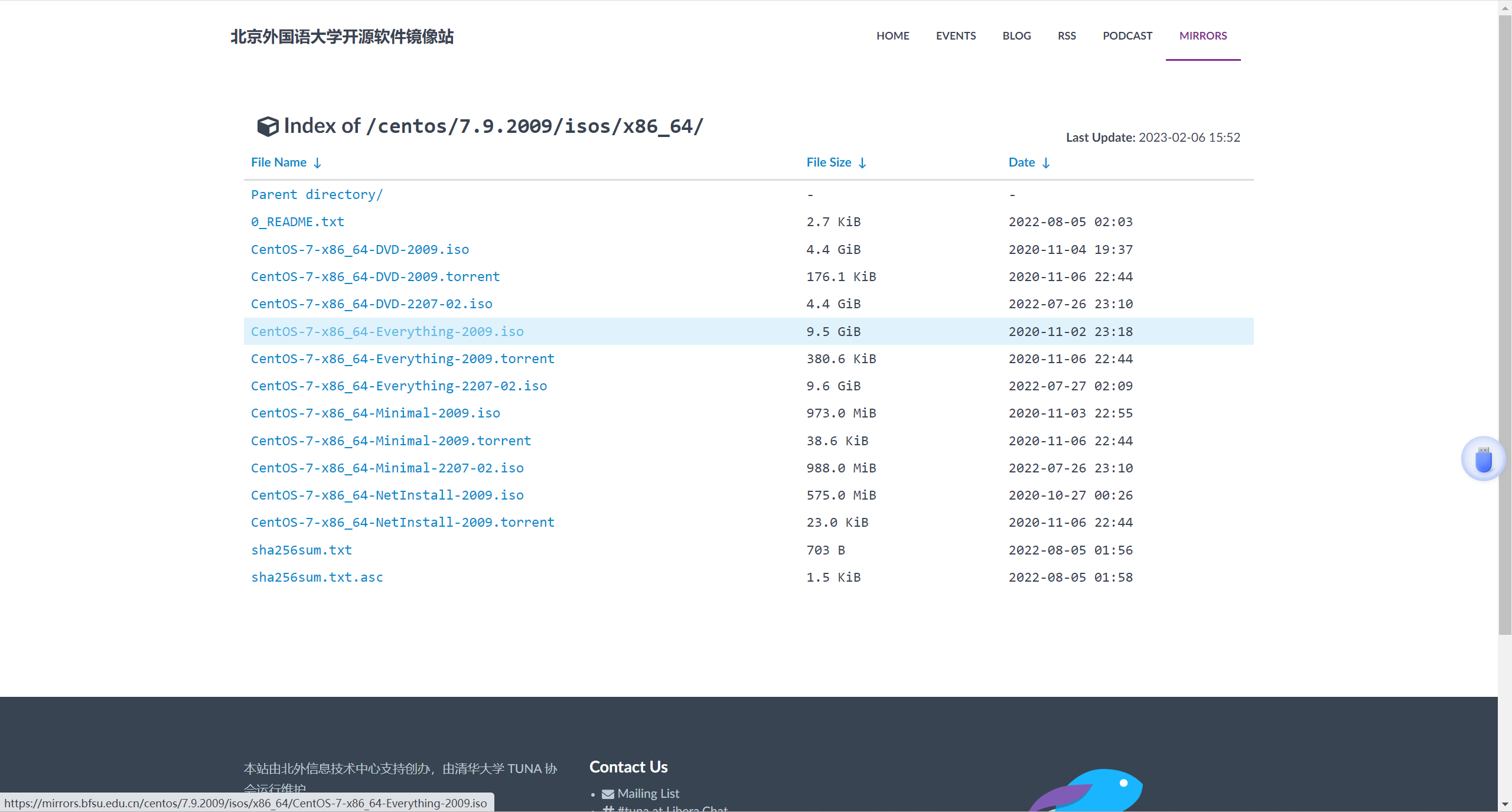Viewport: 1512px width, 812px height.
Task: Click the Date column header
Action: click(x=1021, y=162)
